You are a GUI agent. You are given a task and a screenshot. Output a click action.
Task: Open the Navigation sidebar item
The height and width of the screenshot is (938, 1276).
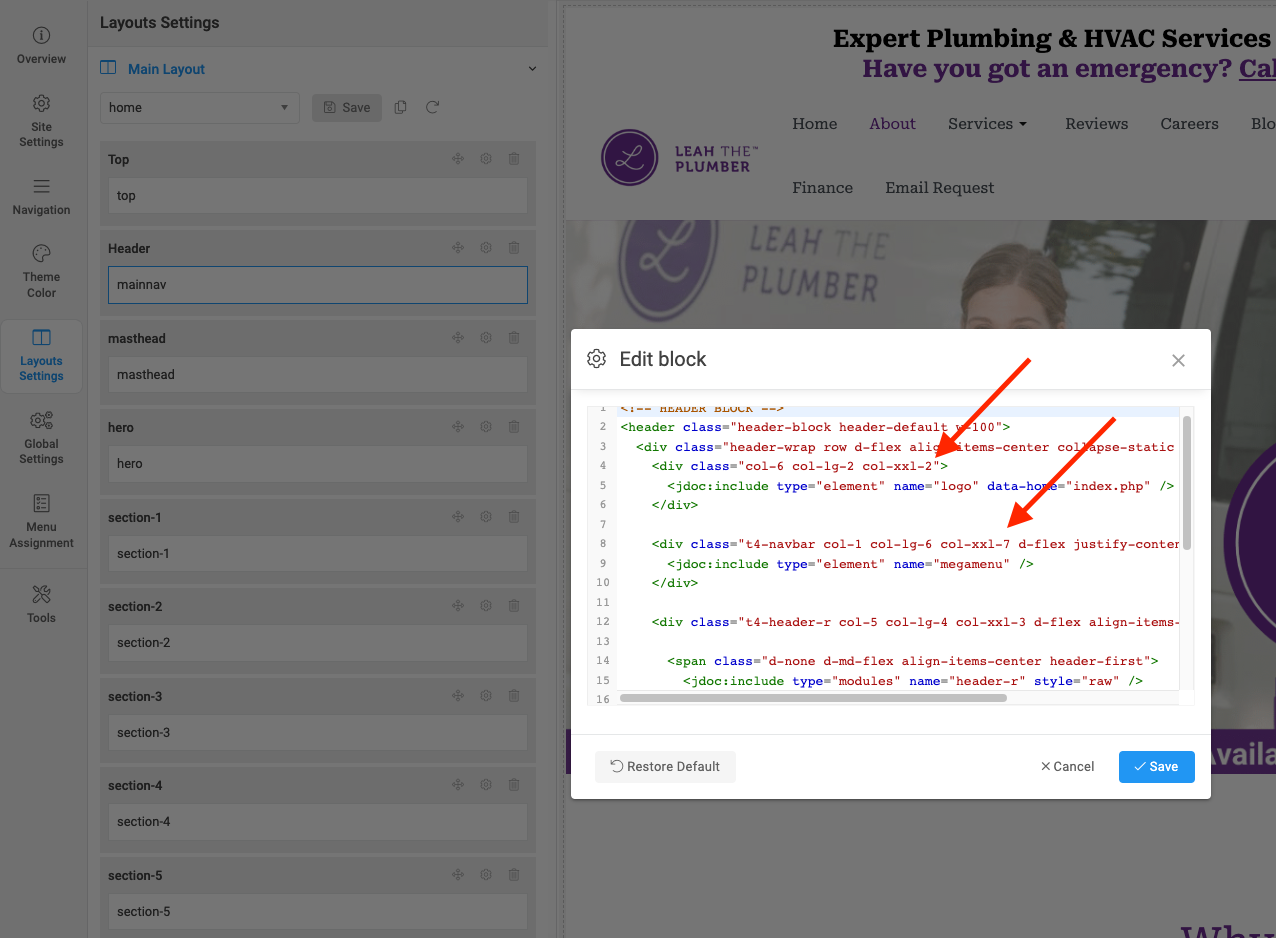pyautogui.click(x=41, y=196)
